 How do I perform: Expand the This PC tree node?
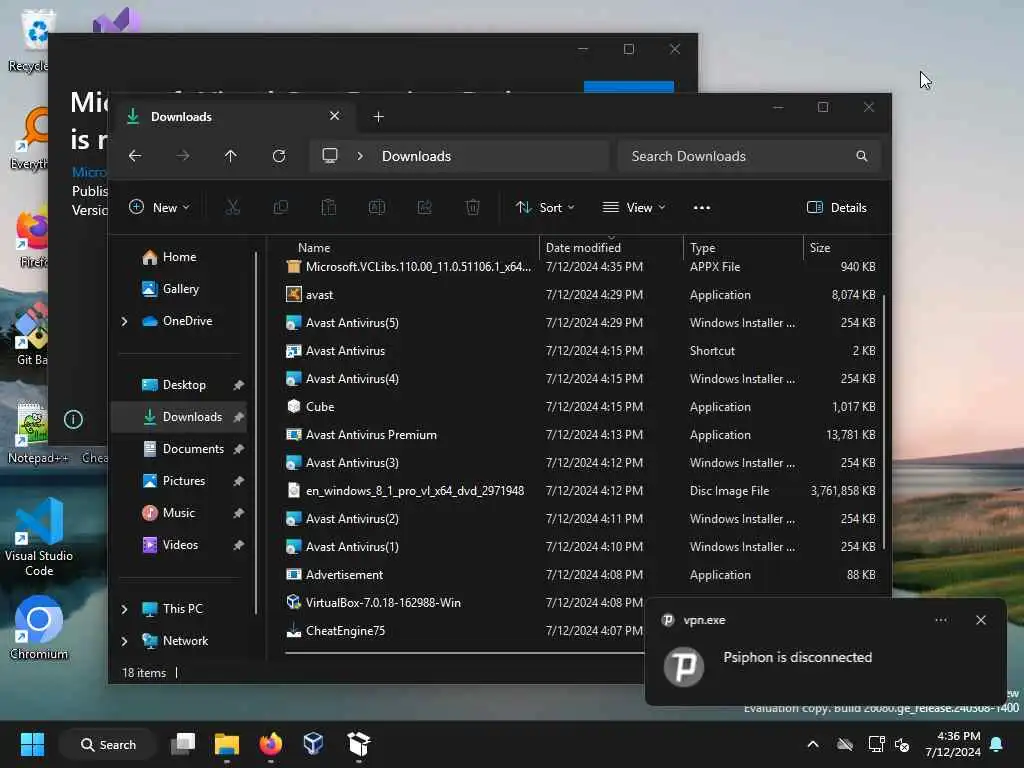pyautogui.click(x=124, y=609)
